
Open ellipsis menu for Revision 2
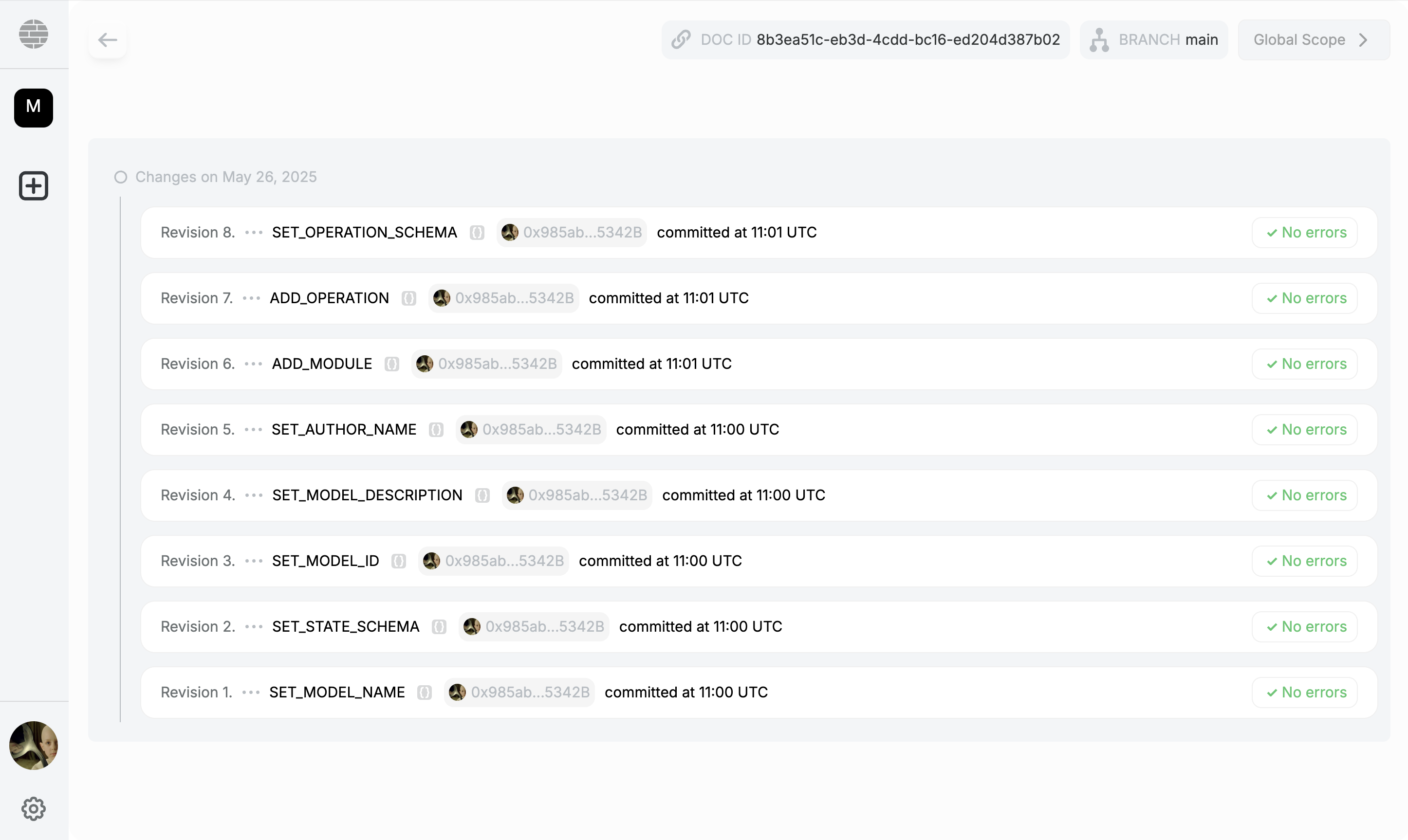(254, 627)
